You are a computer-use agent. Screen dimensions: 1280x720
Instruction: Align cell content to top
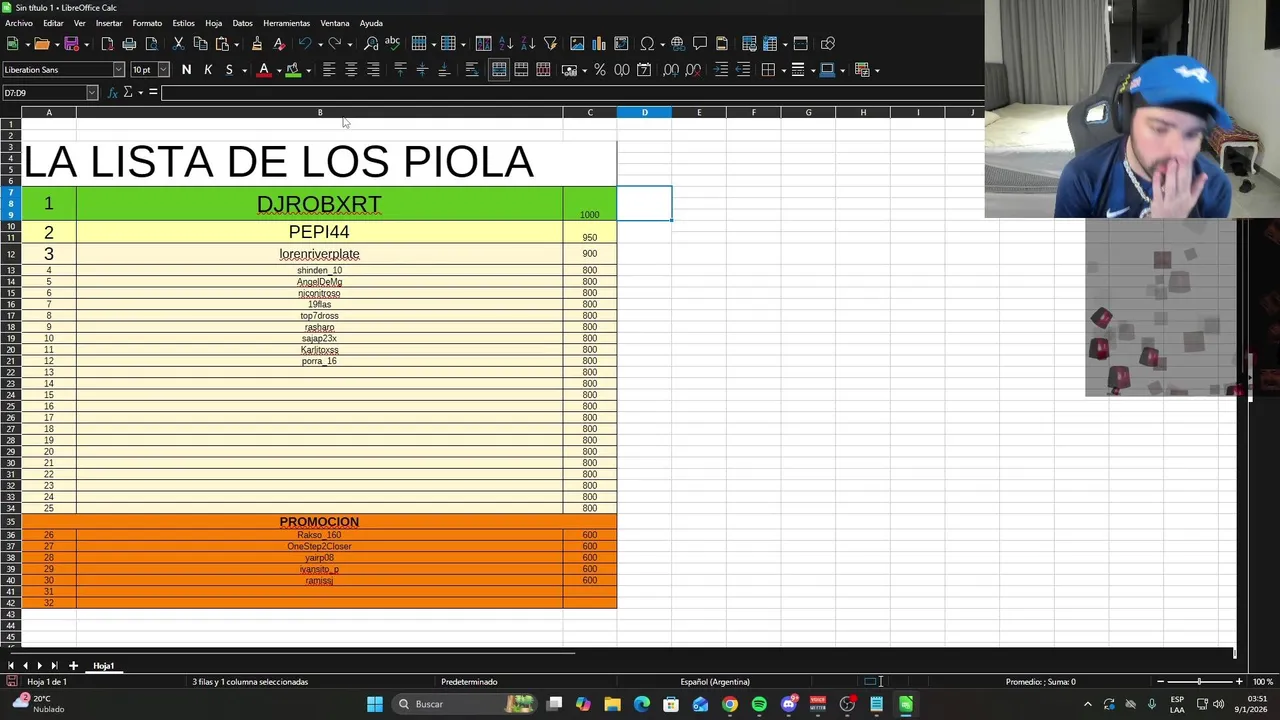(x=400, y=70)
